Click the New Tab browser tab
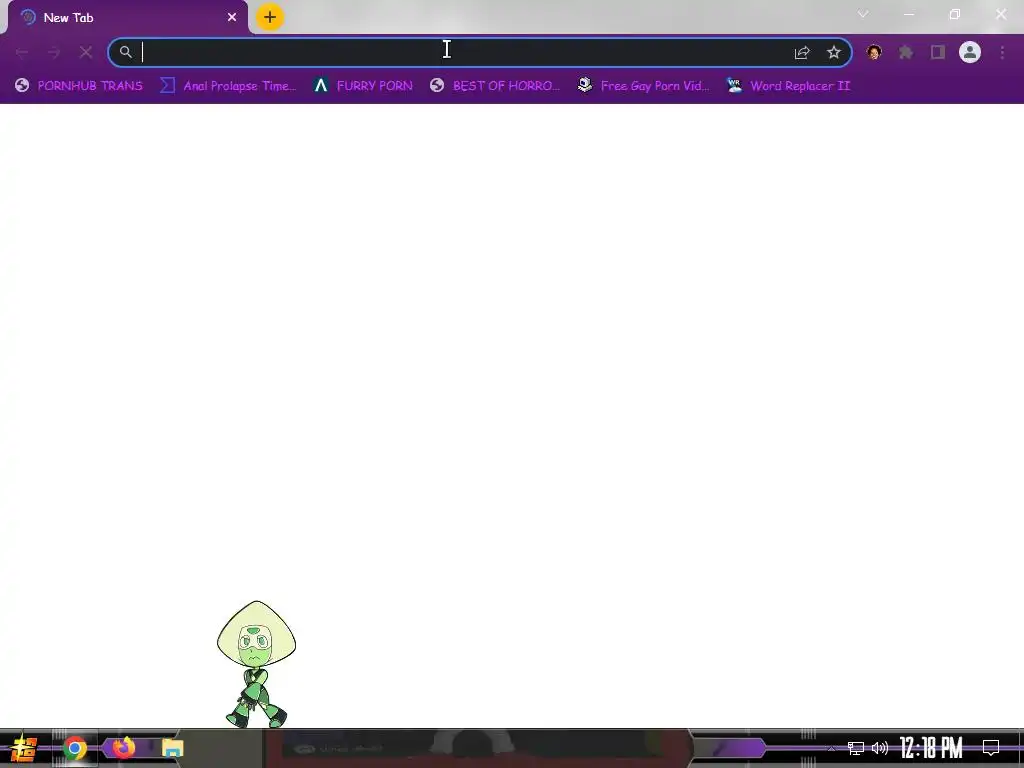Viewport: 1024px width, 768px height. [128, 18]
